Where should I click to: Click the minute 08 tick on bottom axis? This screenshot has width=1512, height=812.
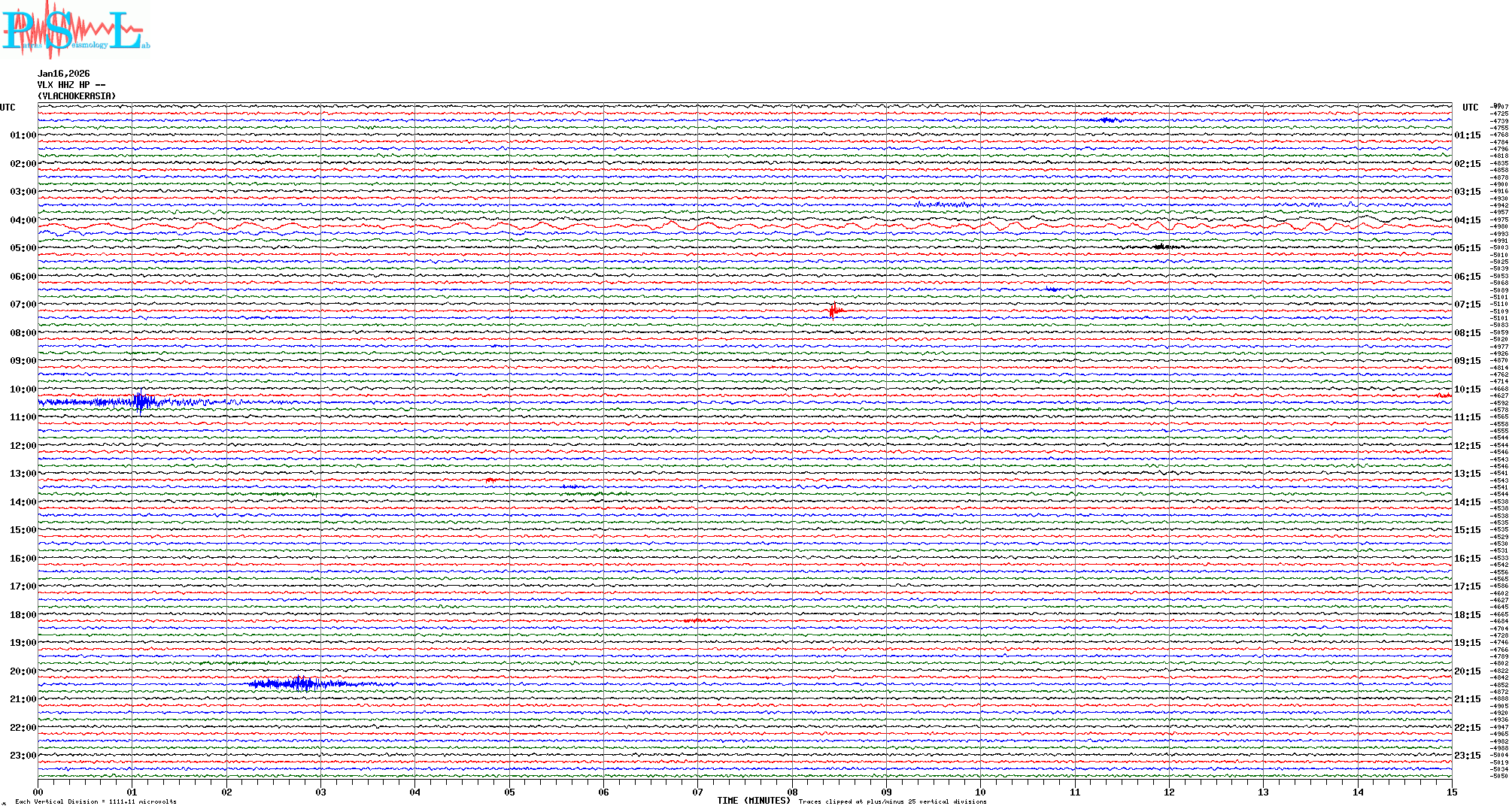792,792
